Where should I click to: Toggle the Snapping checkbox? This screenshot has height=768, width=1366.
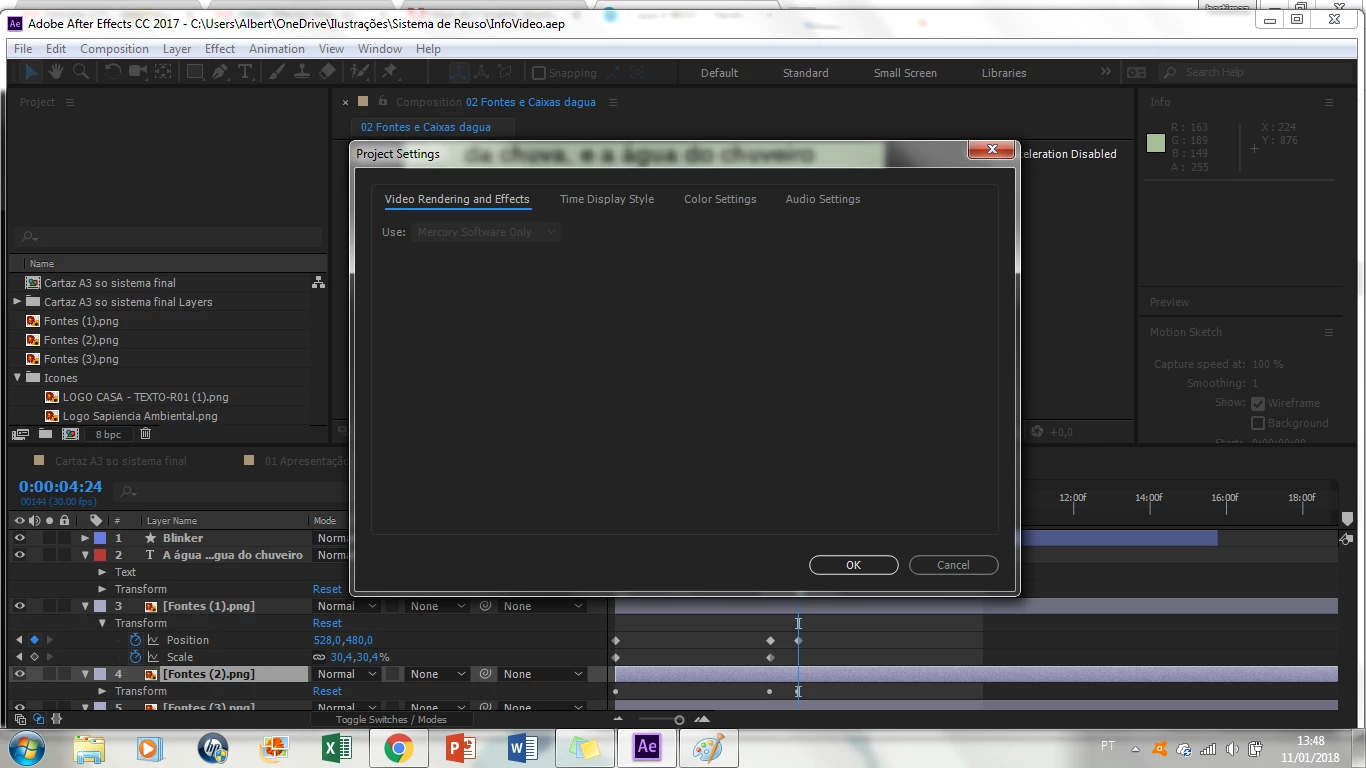[539, 73]
